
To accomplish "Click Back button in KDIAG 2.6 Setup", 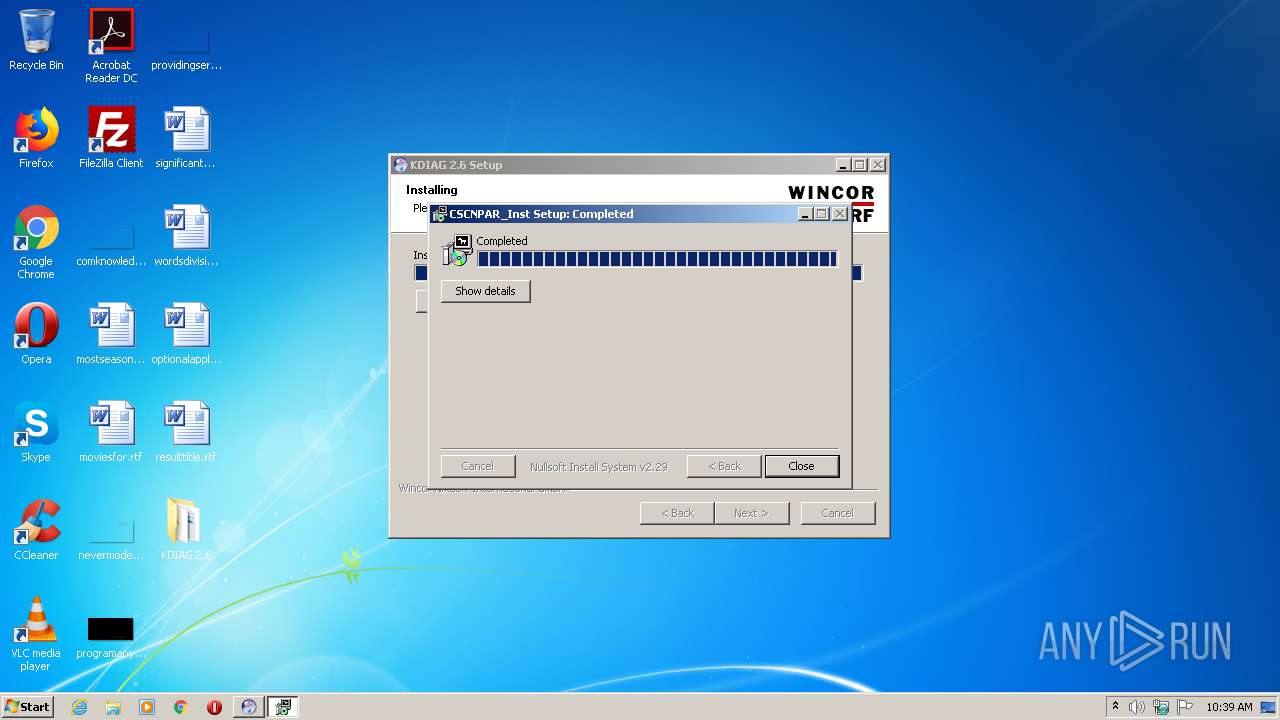I will pyautogui.click(x=677, y=513).
